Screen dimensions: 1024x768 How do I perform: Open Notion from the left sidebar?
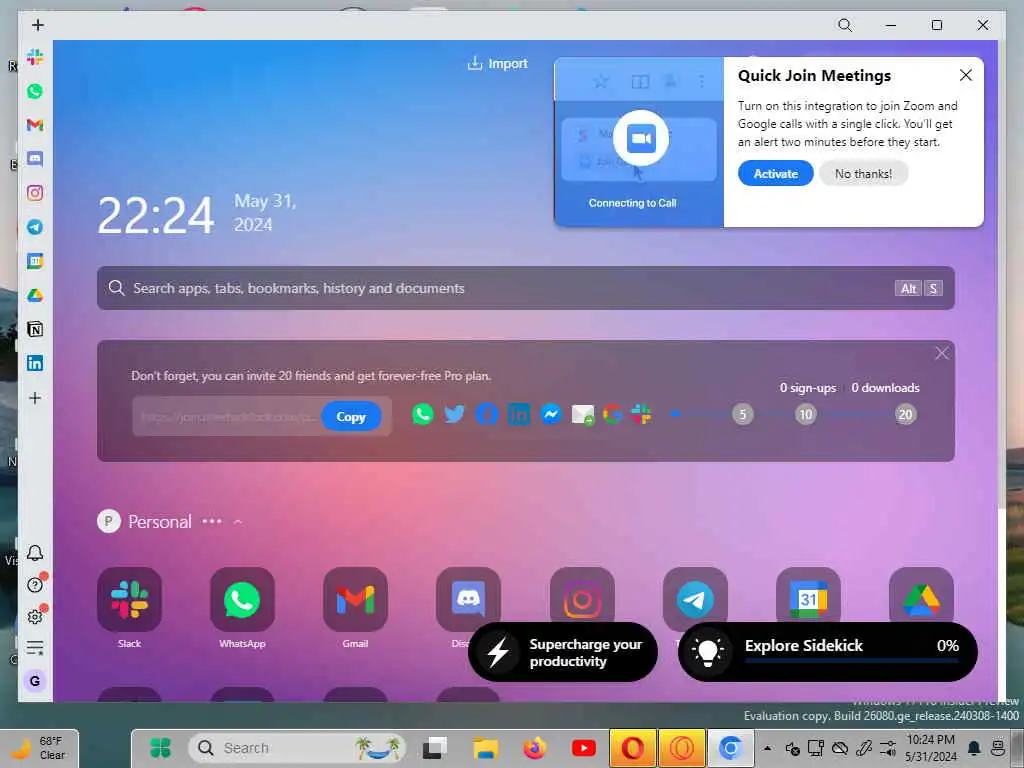35,329
